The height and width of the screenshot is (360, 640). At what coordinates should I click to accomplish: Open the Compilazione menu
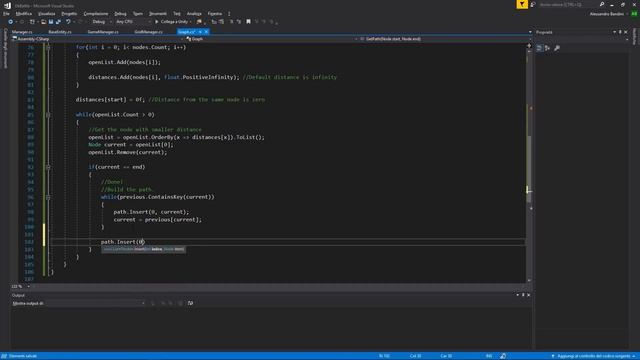[96, 13]
